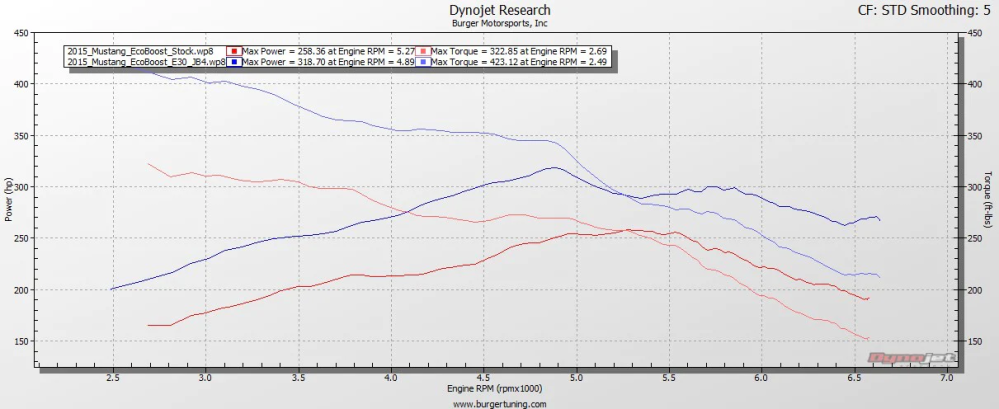Click the Burger Motorsports, Inc subtitle
The width and height of the screenshot is (999, 409).
500,23
